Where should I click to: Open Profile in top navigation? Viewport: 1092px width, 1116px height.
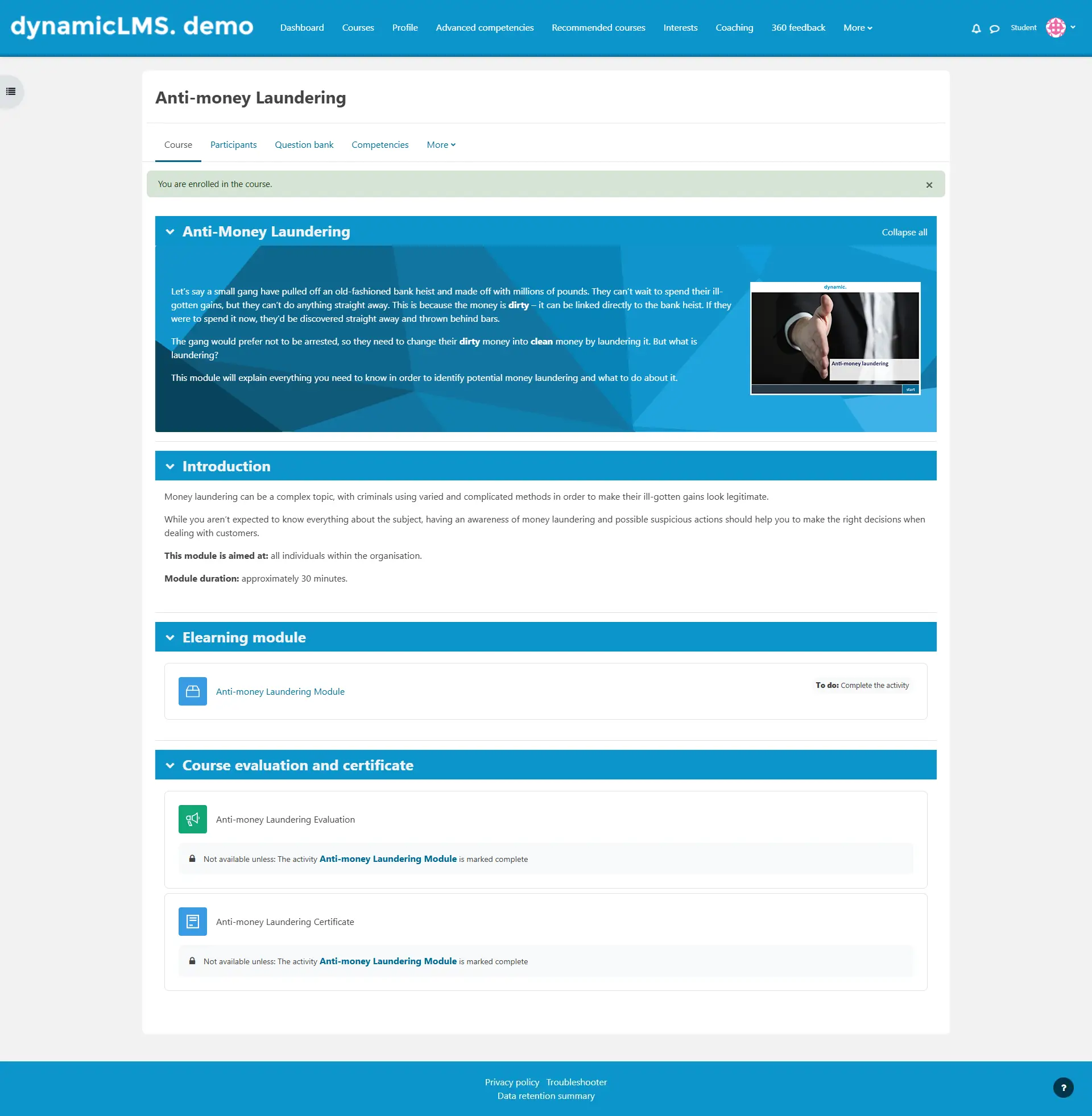(x=405, y=27)
